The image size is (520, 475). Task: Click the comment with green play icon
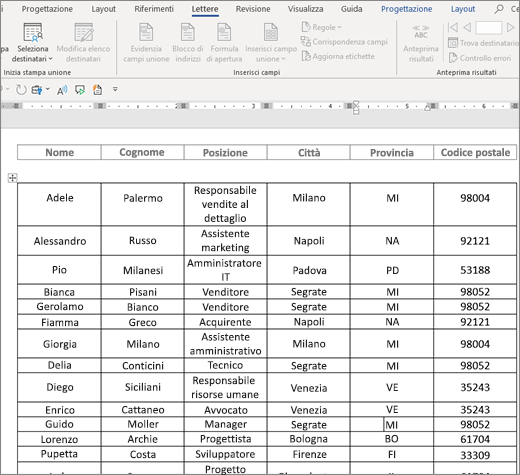click(x=80, y=90)
